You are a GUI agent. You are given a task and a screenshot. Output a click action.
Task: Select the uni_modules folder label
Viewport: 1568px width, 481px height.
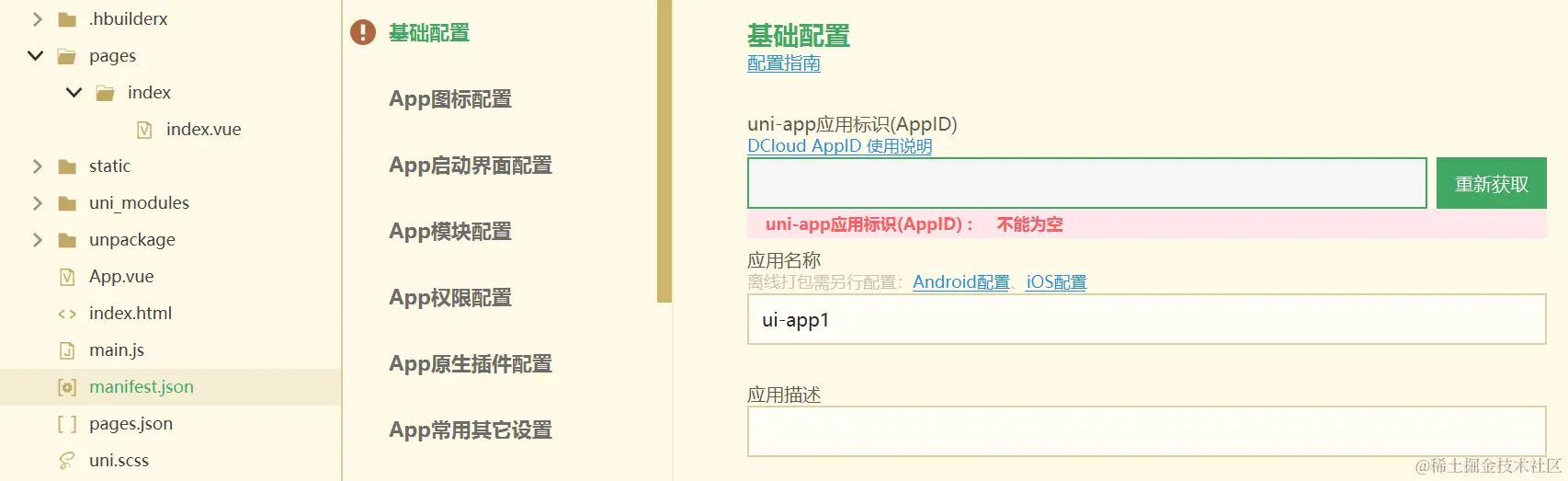[x=139, y=203]
